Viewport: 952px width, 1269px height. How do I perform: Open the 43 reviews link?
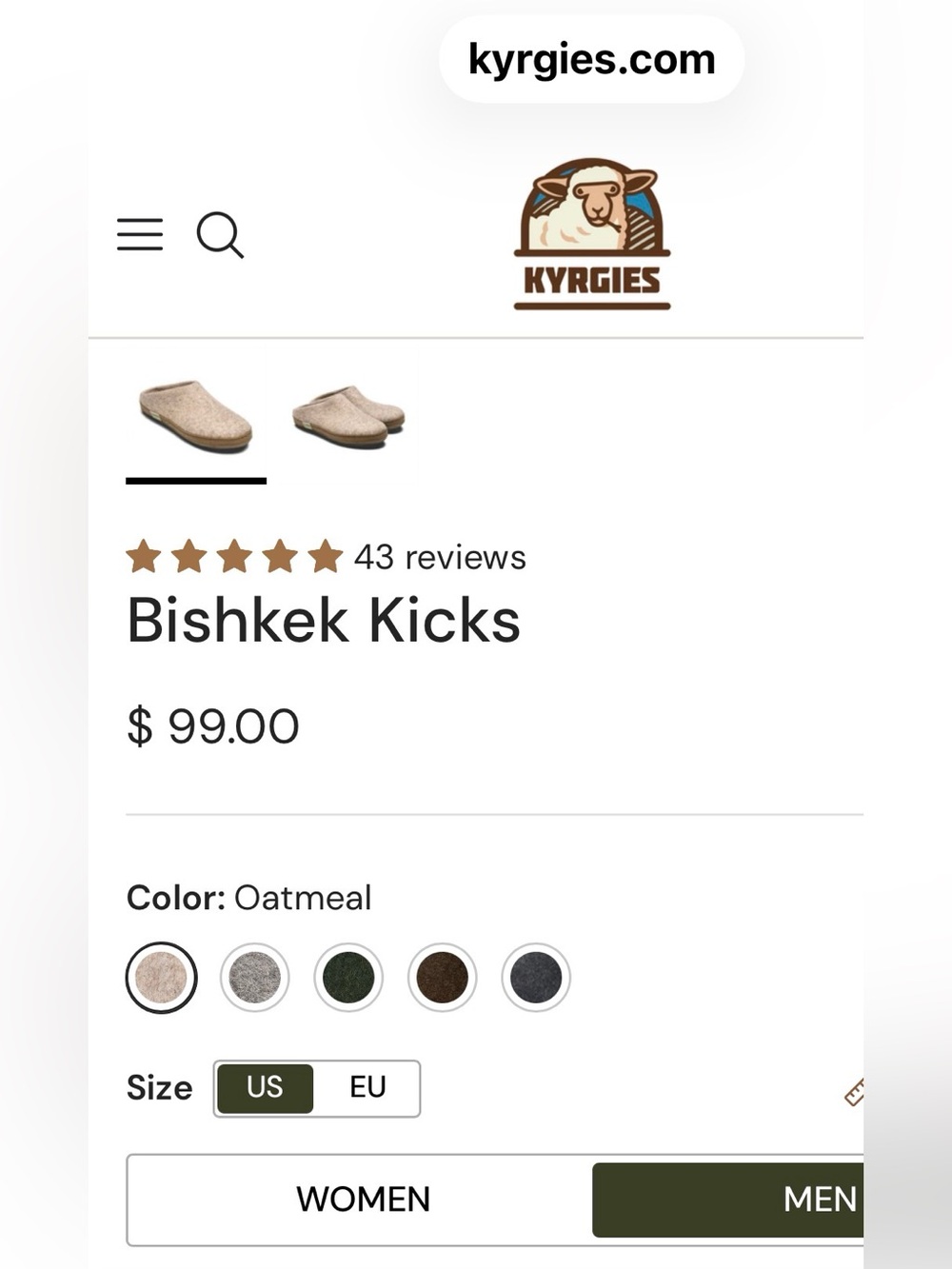(x=440, y=557)
